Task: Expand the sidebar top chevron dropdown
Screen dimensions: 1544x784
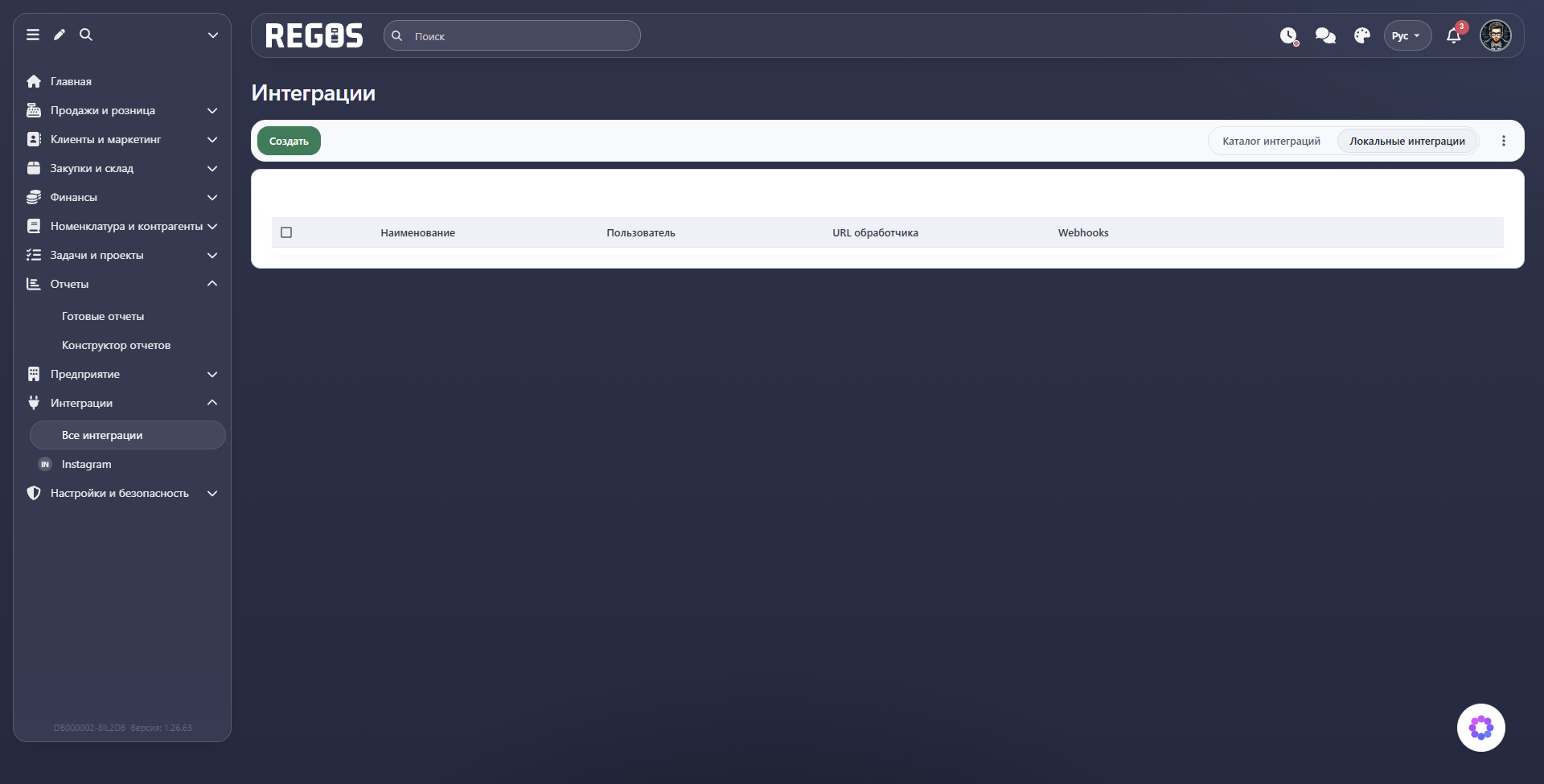Action: point(213,35)
